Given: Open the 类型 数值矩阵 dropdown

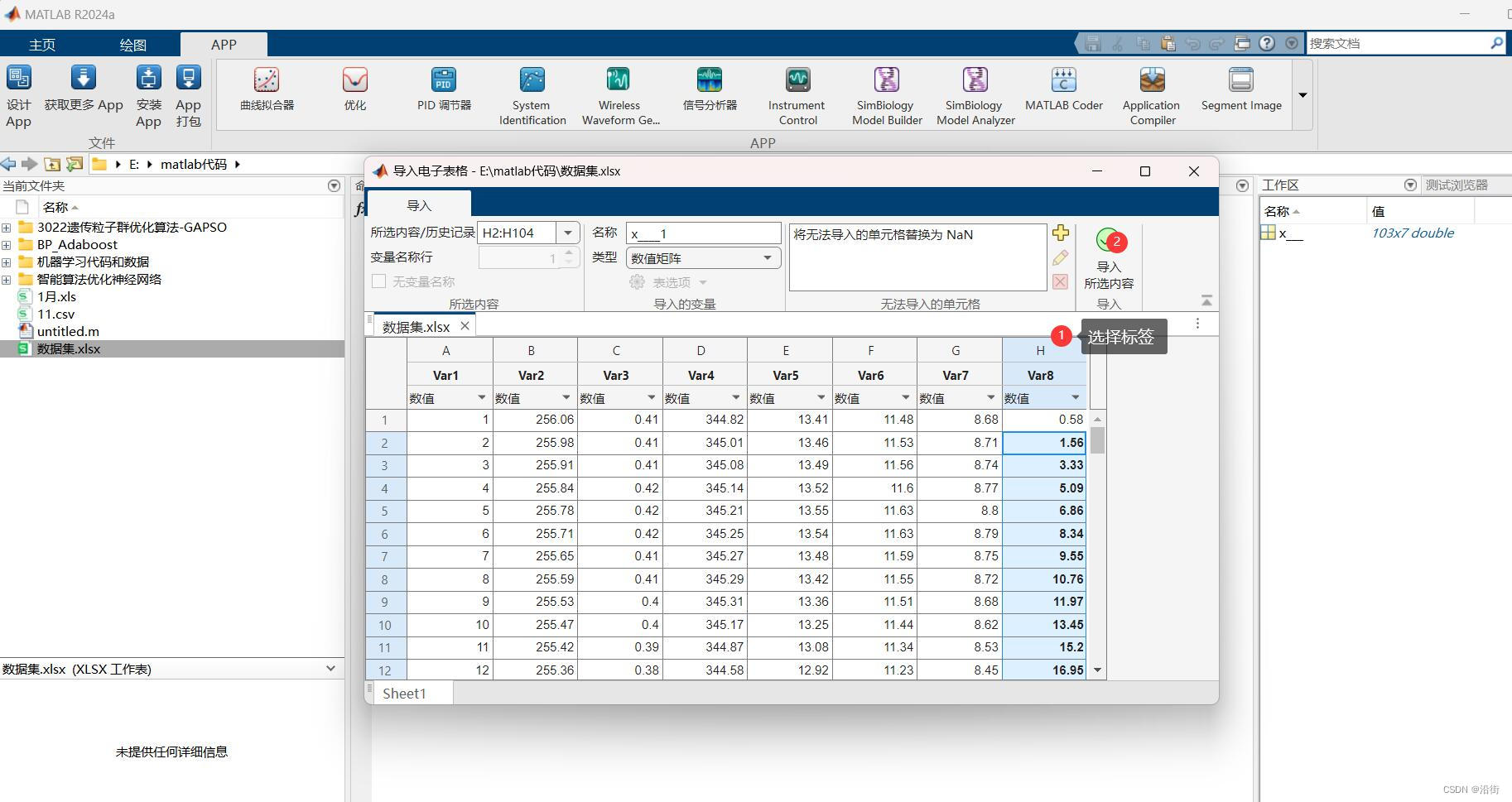Looking at the screenshot, I should [766, 257].
